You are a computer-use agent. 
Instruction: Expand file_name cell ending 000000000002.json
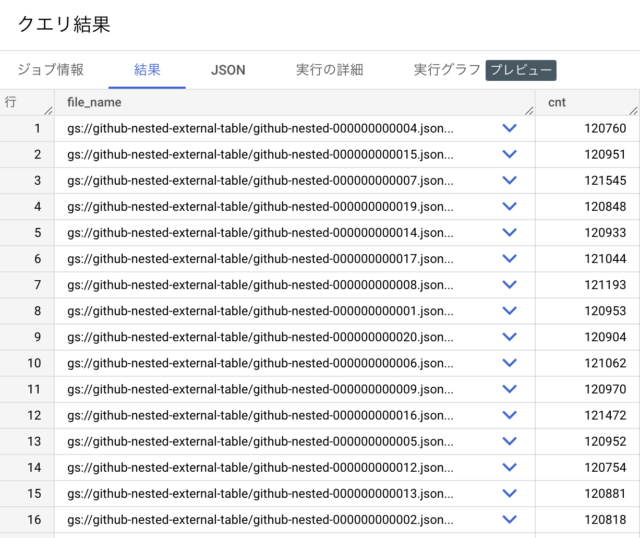[x=509, y=520]
